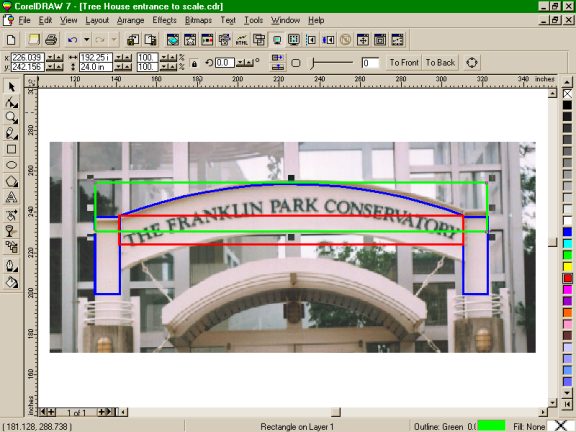Screen dimensions: 576x432
Task: Open the Fill tool flyout
Action: [x=11, y=282]
